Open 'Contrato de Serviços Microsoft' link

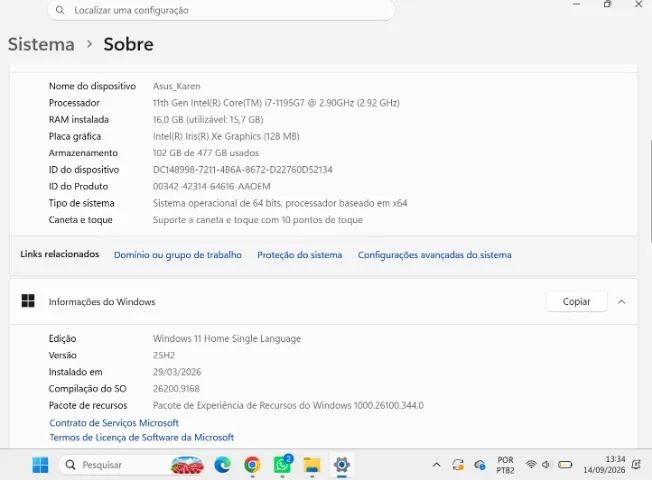(x=114, y=423)
